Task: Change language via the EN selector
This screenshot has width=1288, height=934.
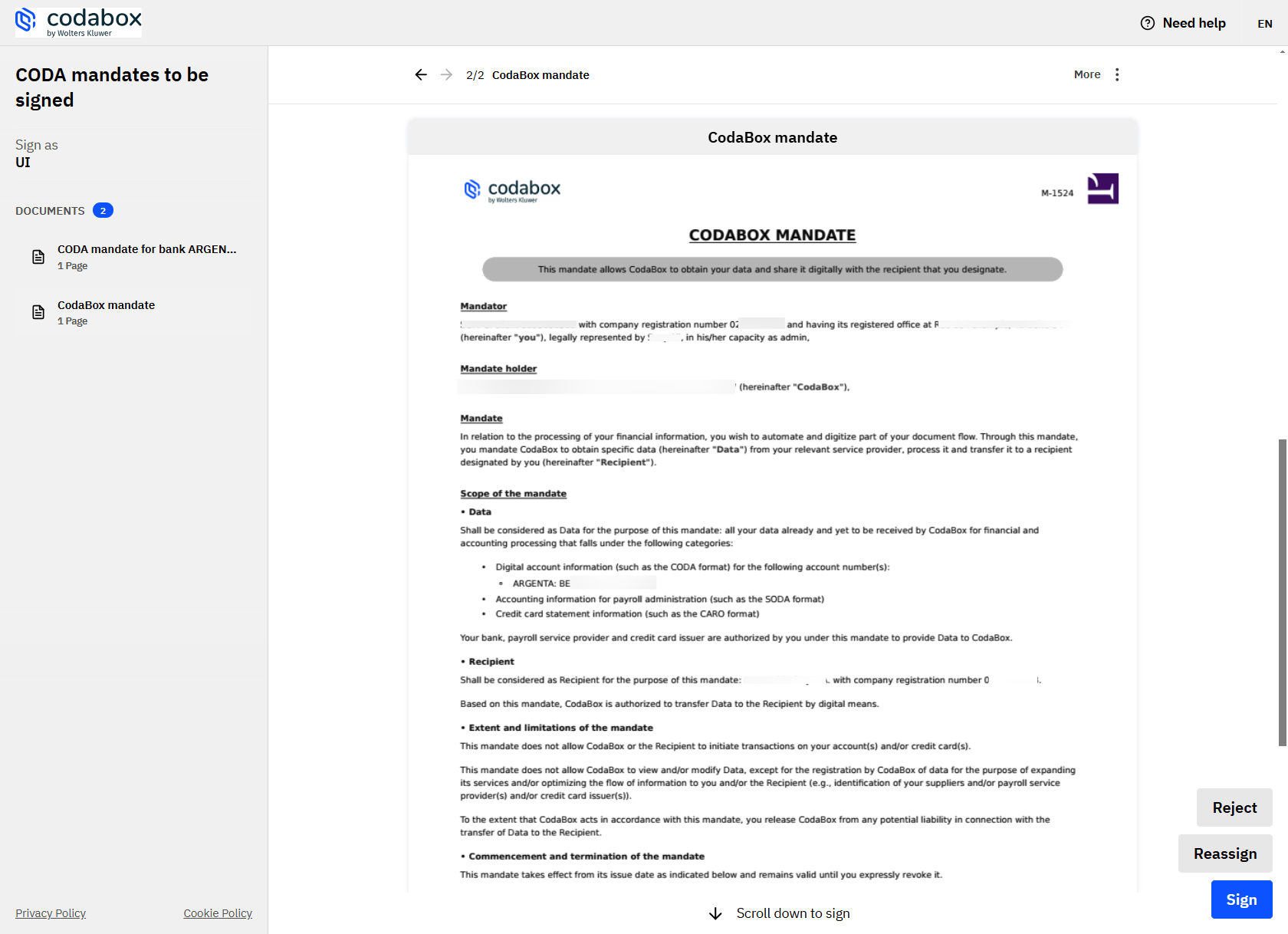Action: pyautogui.click(x=1265, y=24)
